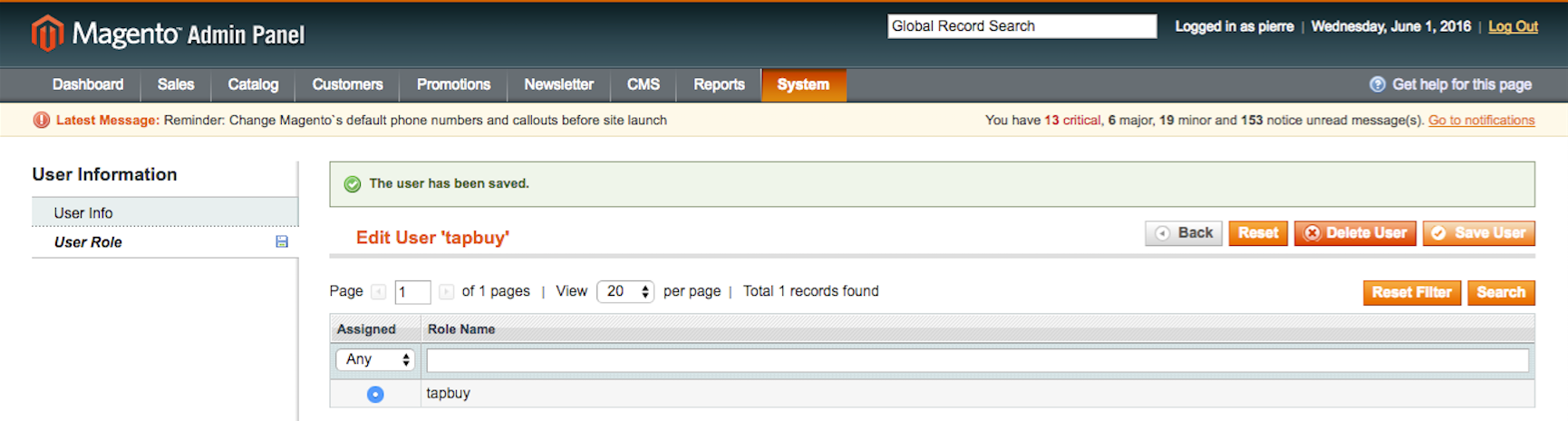This screenshot has width=1568, height=421.
Task: Click the Delete User button
Action: click(1355, 233)
